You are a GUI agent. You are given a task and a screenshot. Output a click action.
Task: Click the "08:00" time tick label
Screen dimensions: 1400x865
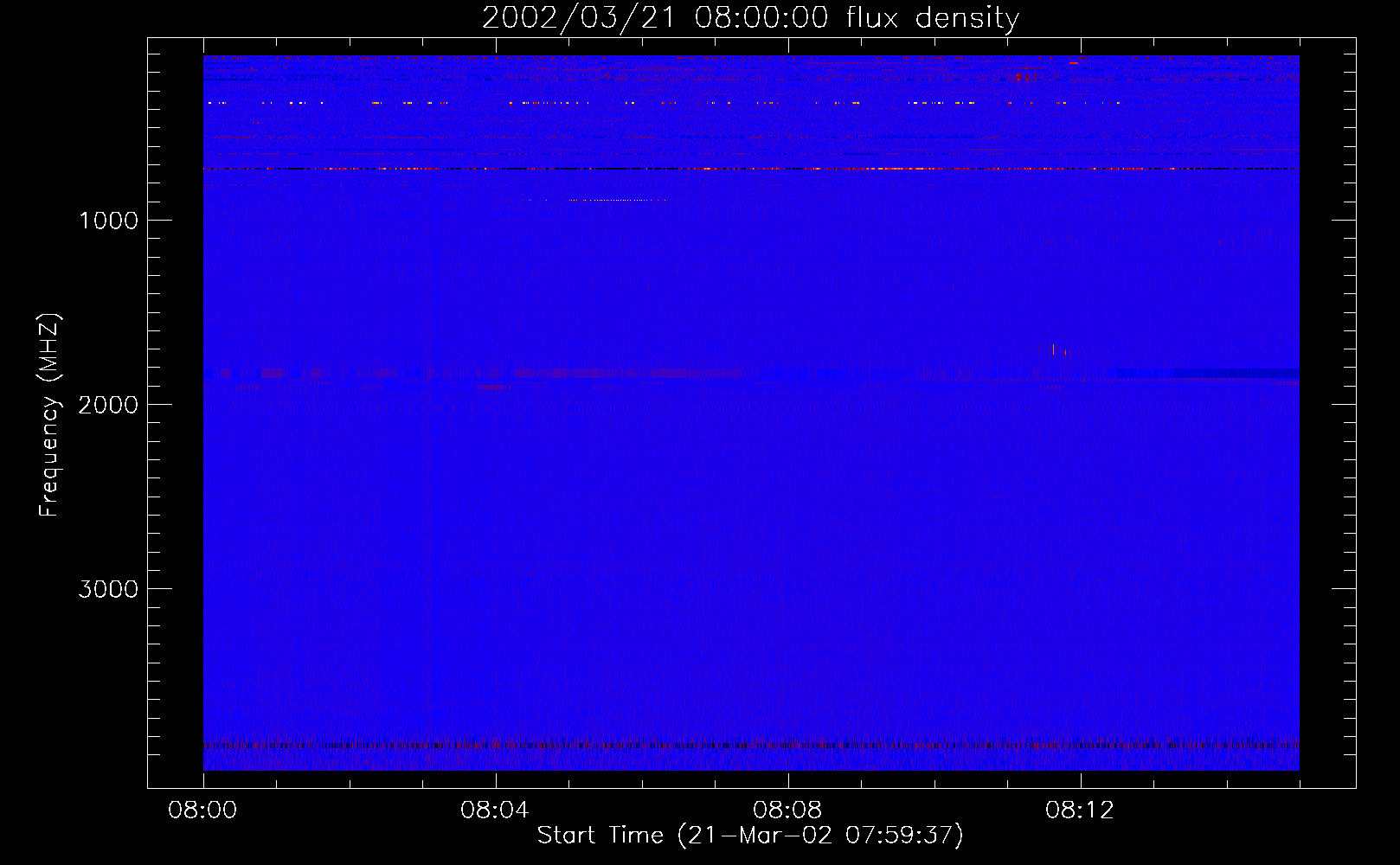[x=202, y=811]
